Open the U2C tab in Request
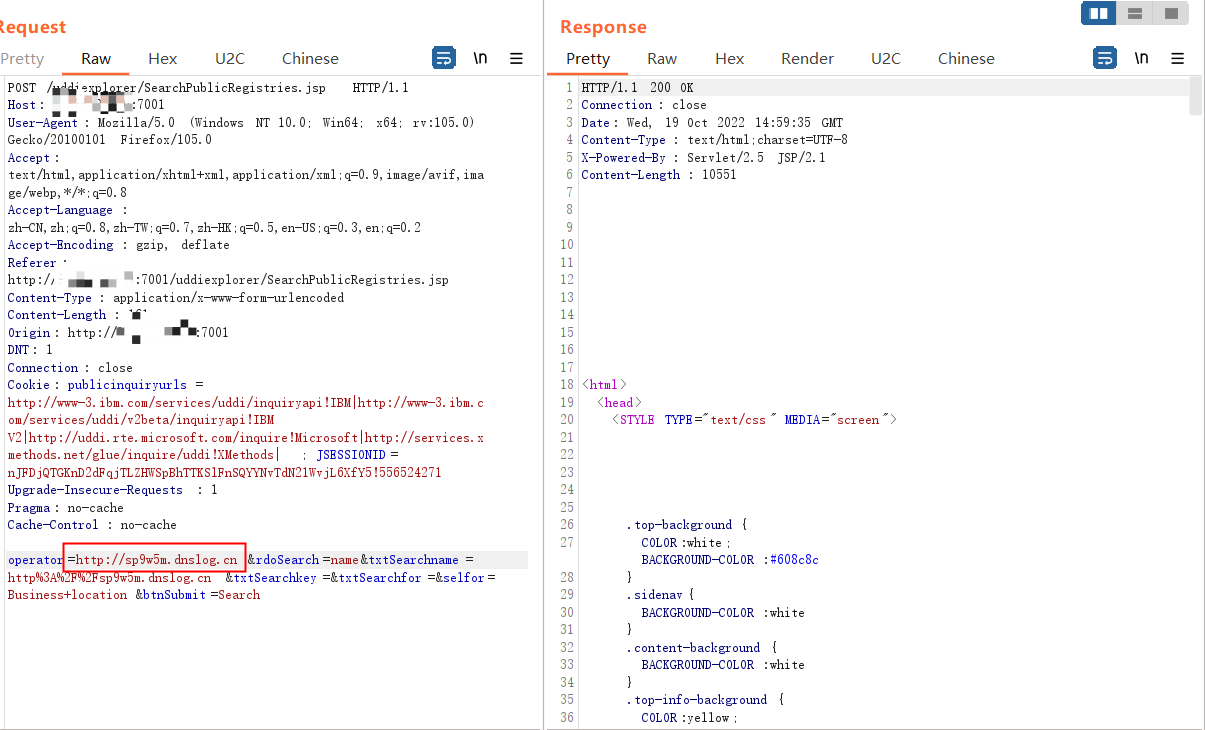 [x=229, y=58]
